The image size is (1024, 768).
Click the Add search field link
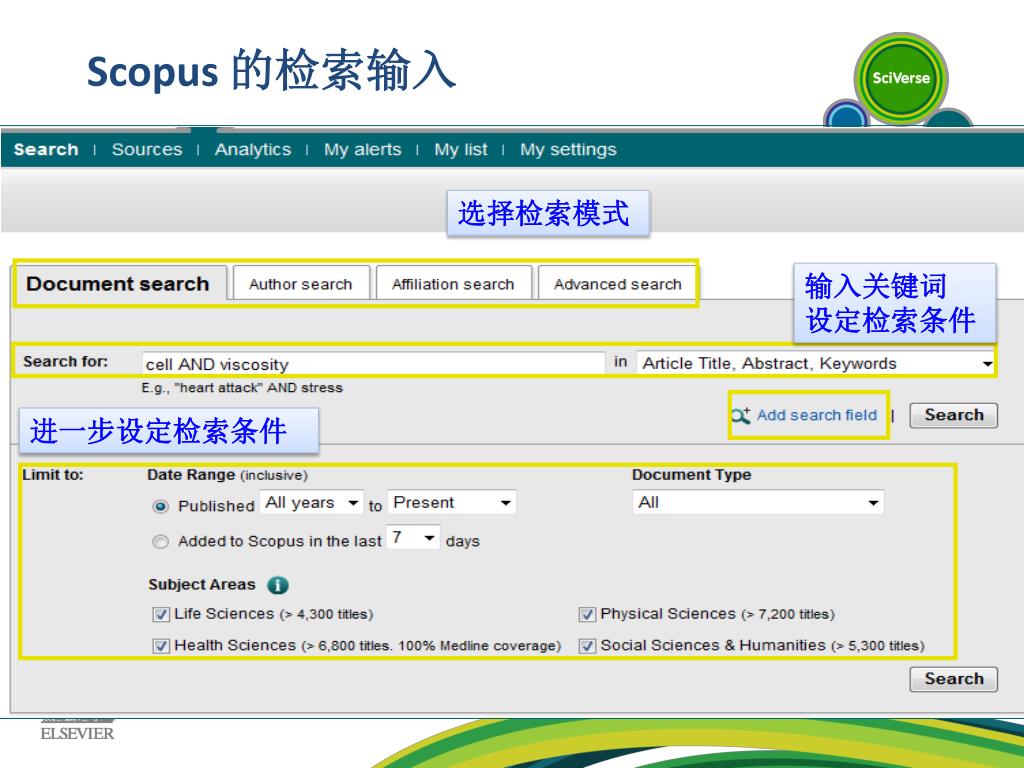pyautogui.click(x=816, y=415)
